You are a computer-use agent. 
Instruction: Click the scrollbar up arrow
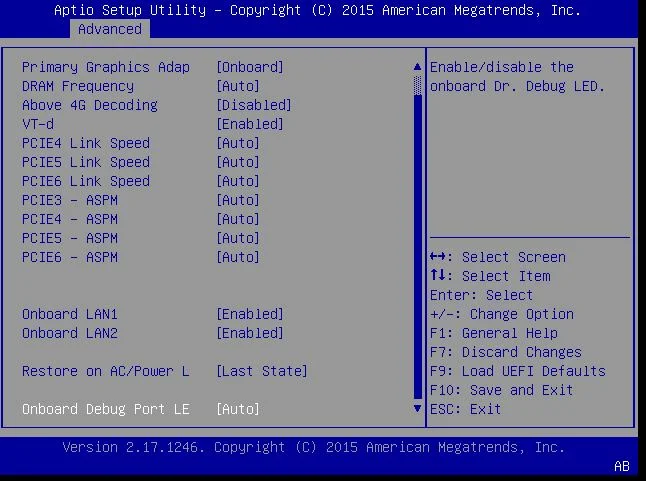[x=417, y=67]
